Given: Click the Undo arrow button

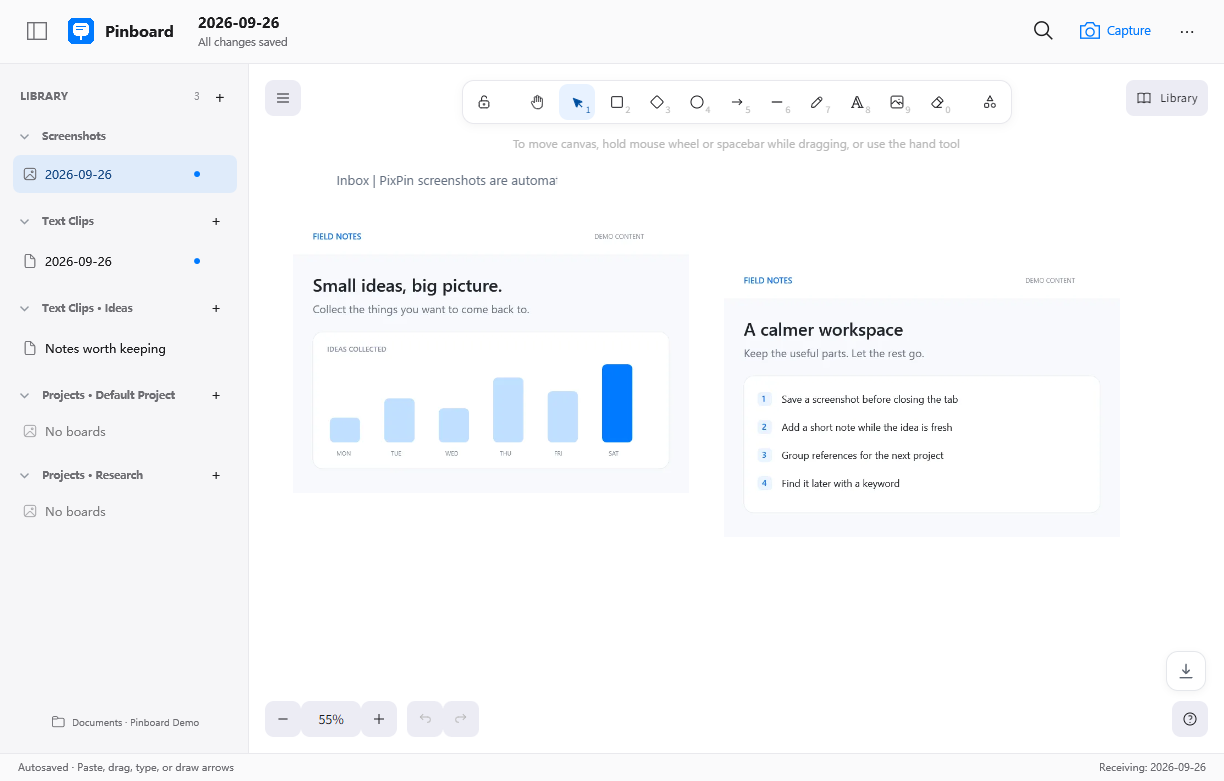Looking at the screenshot, I should pyautogui.click(x=425, y=719).
